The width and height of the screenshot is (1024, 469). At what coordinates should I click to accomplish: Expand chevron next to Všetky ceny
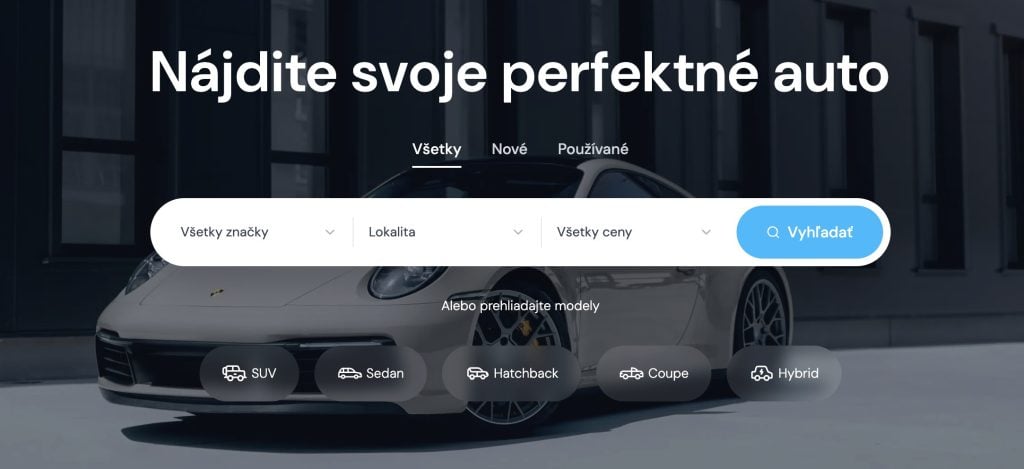pos(706,233)
